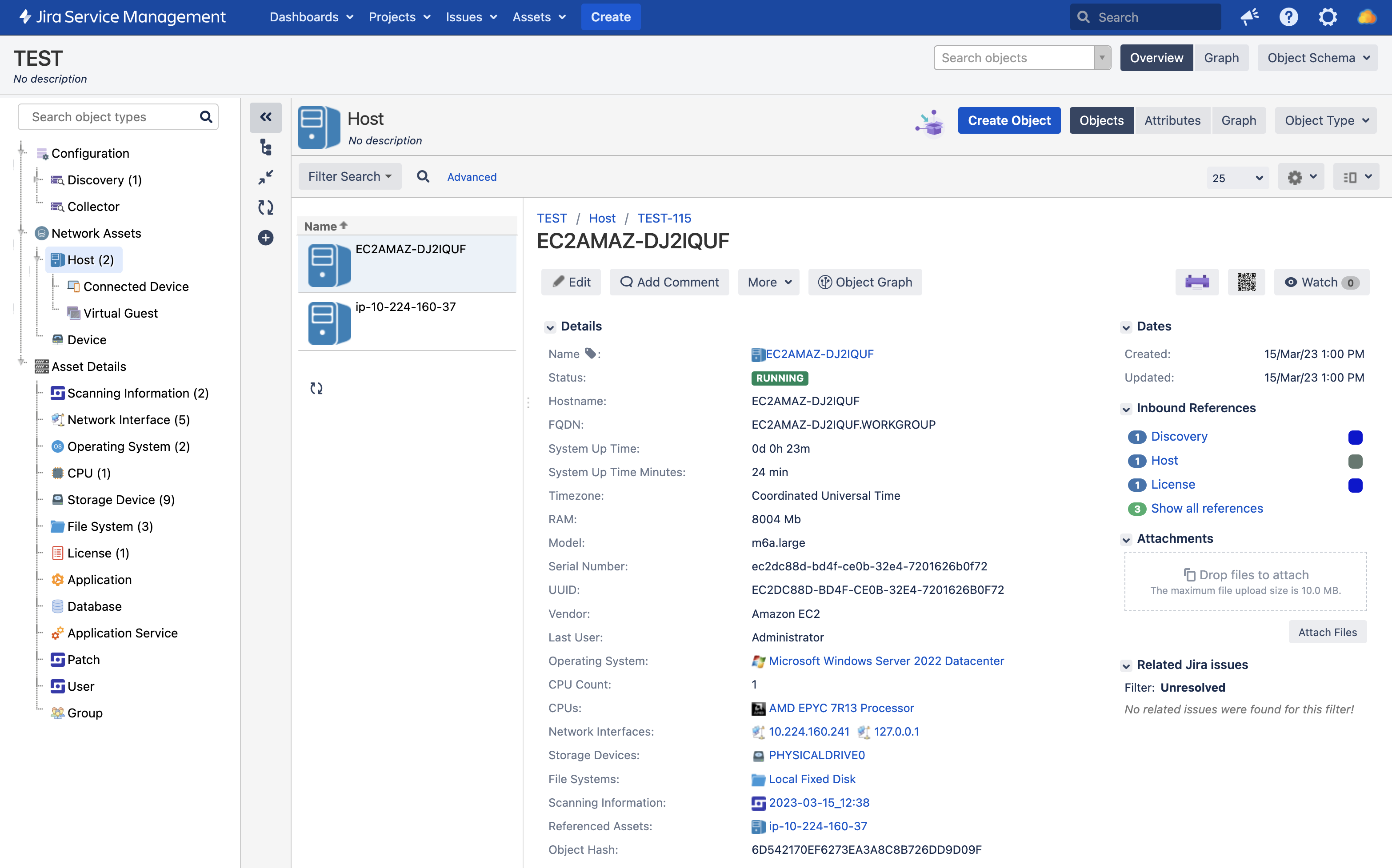Click the Create Object button
The image size is (1392, 868).
coord(1009,120)
